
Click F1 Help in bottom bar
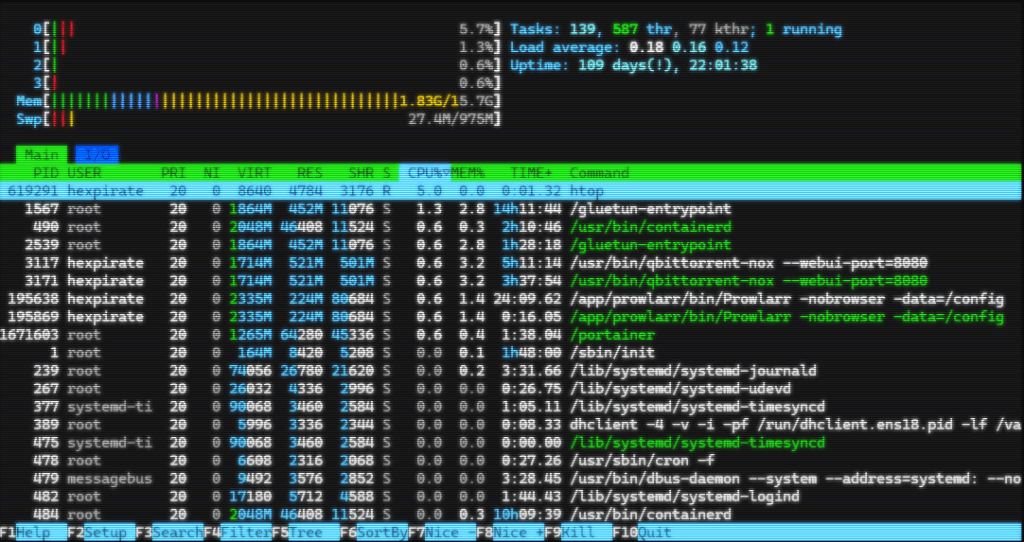[x=34, y=533]
